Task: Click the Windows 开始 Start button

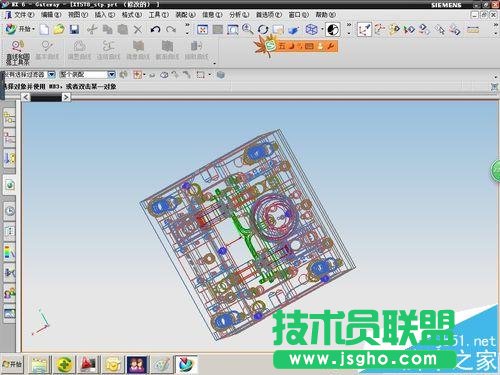Action: pyautogui.click(x=12, y=364)
